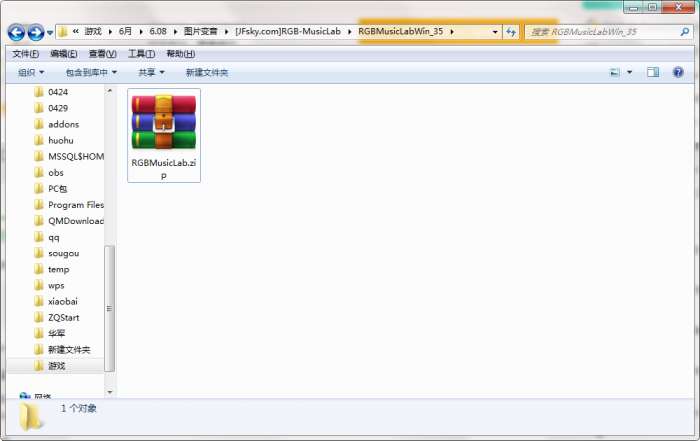Open the view options dropdown arrow
Viewport: 700px width, 441px height.
629,72
